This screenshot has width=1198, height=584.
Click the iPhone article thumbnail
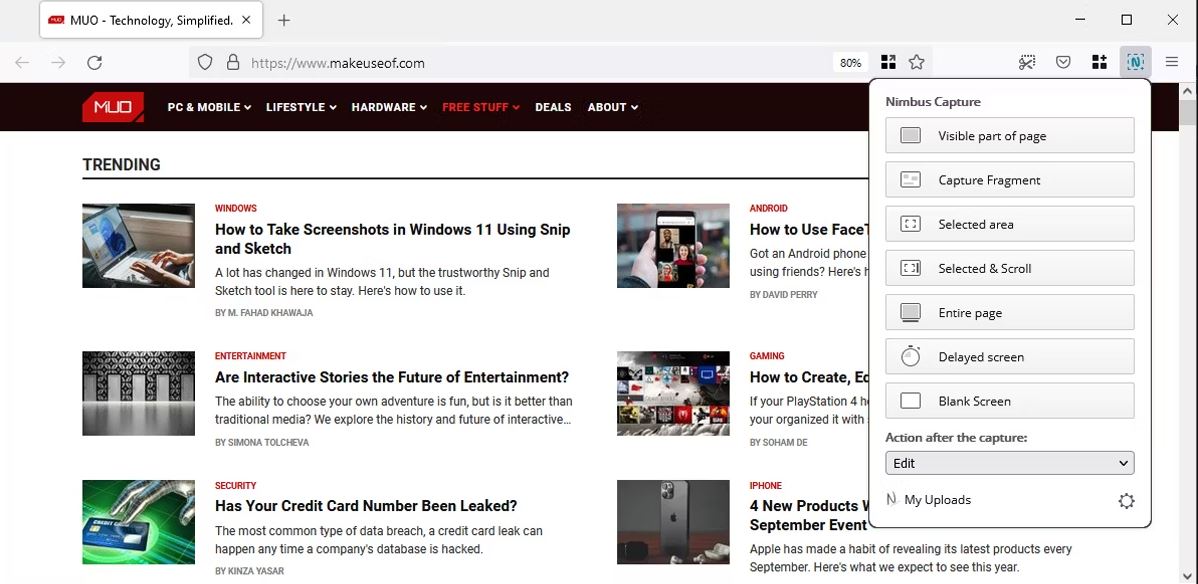point(673,522)
